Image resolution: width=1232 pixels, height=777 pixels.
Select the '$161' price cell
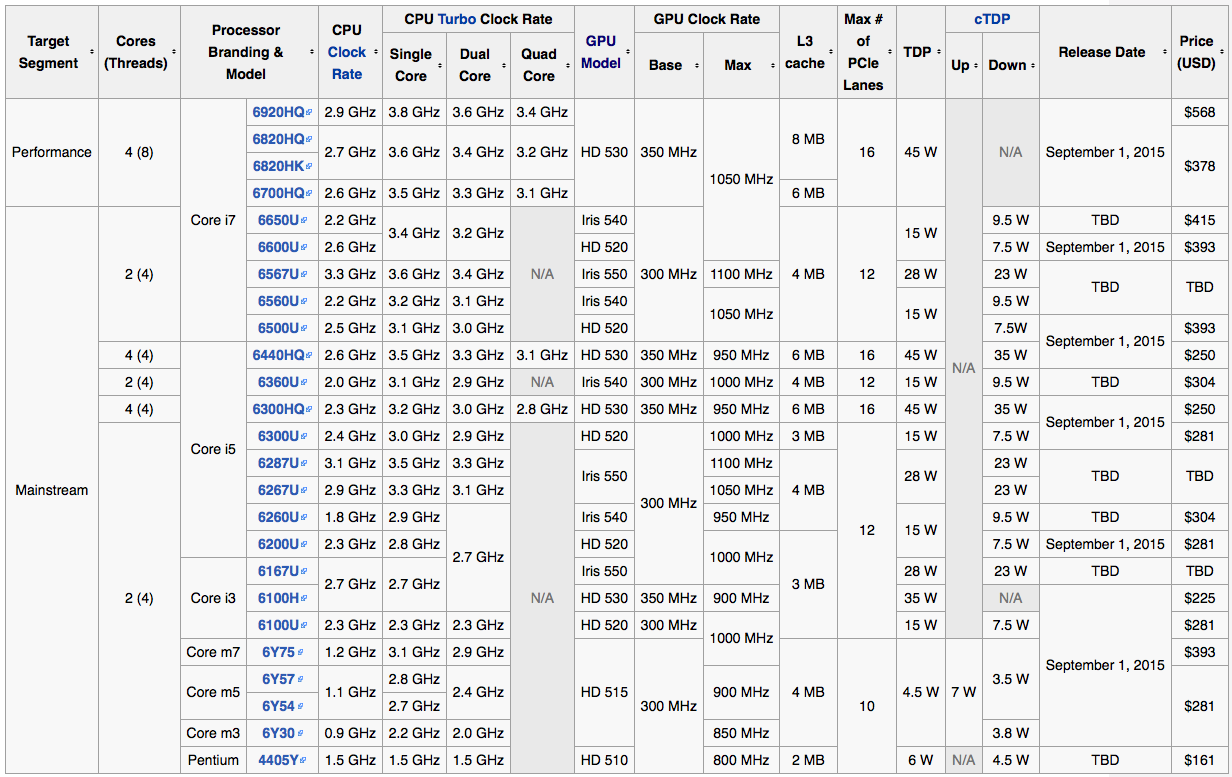pos(1200,760)
